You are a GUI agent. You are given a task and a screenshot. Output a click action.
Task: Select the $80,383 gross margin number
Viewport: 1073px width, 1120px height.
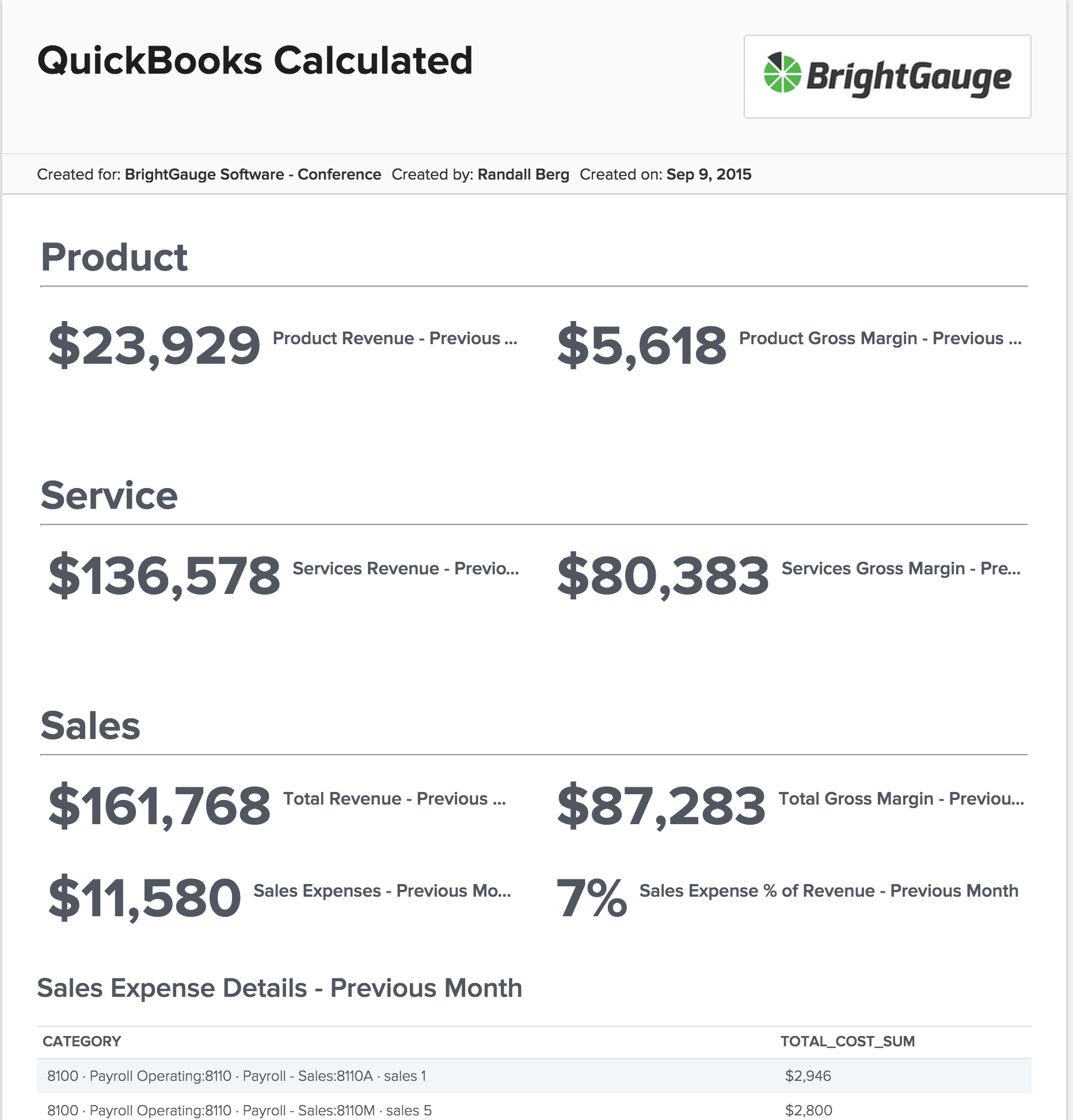point(663,576)
